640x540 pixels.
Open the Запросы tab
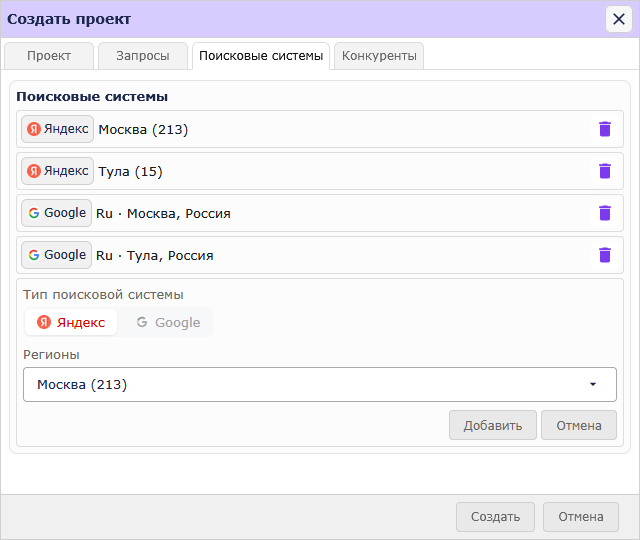(143, 56)
